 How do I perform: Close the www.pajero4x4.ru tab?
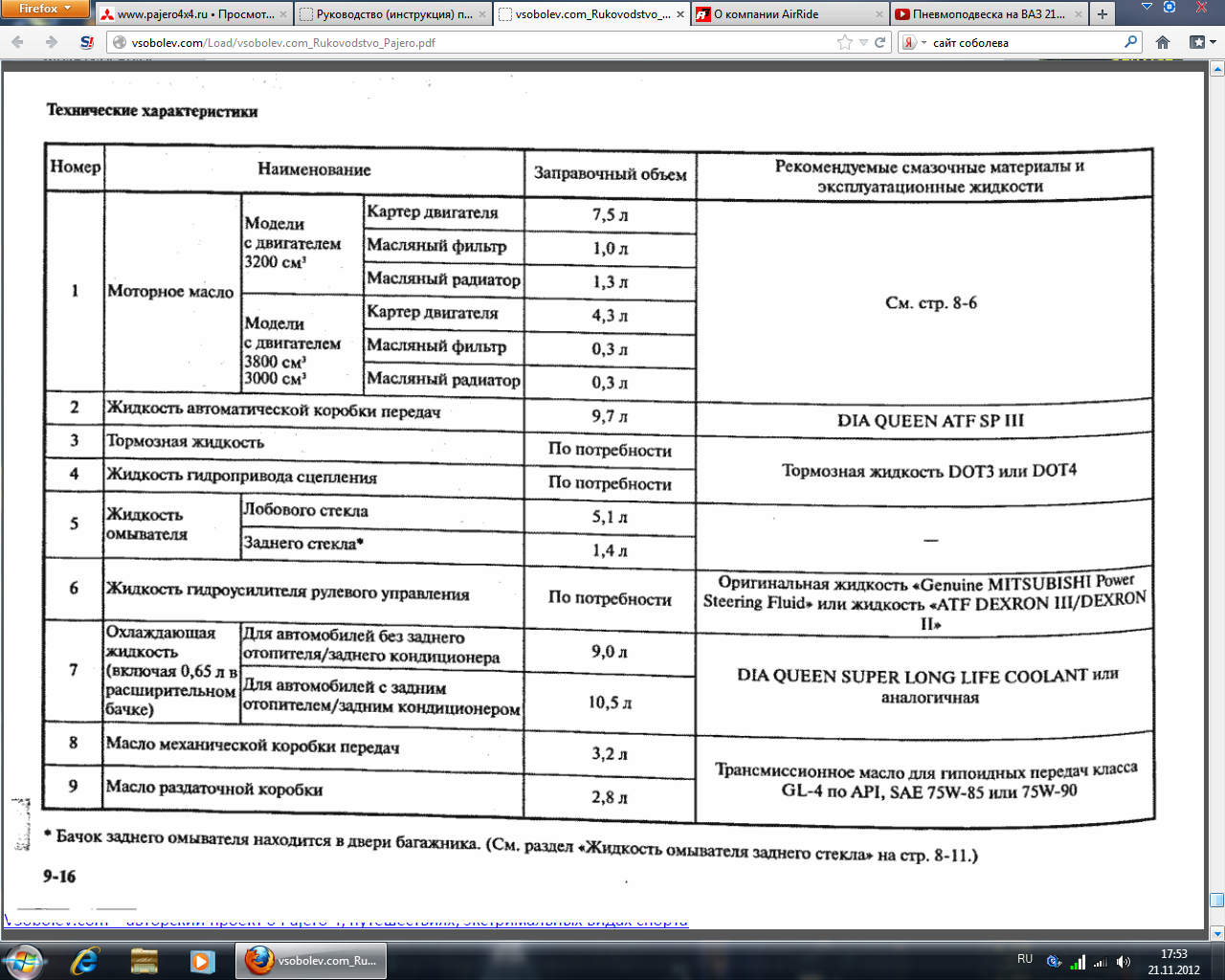tap(283, 14)
